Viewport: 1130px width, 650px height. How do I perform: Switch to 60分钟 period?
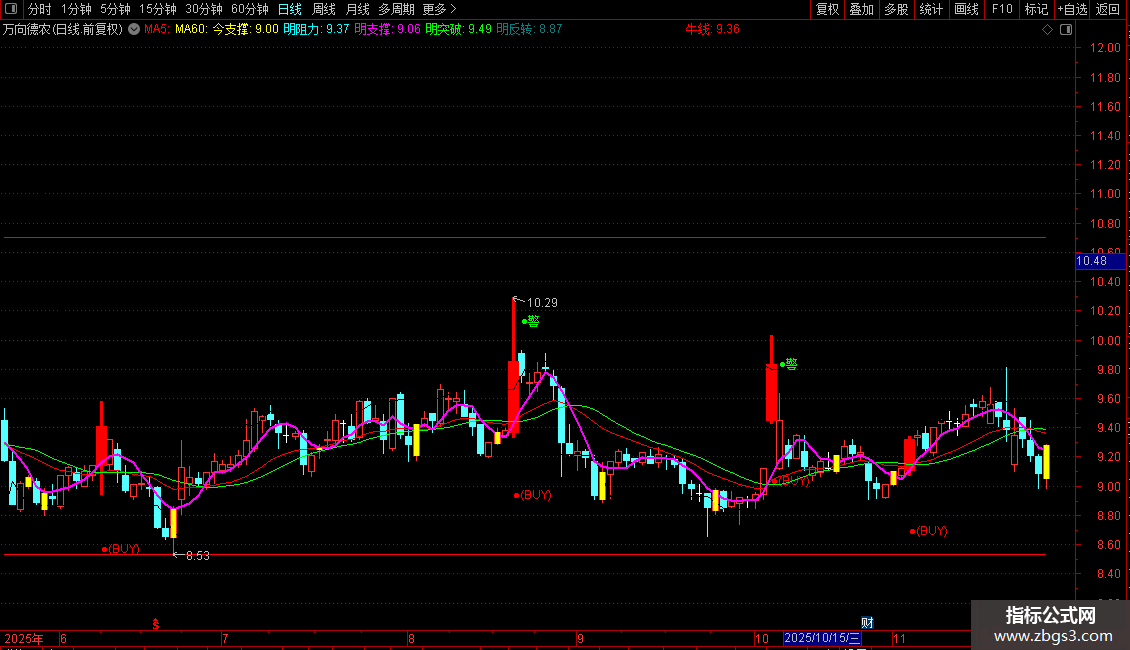click(x=250, y=9)
